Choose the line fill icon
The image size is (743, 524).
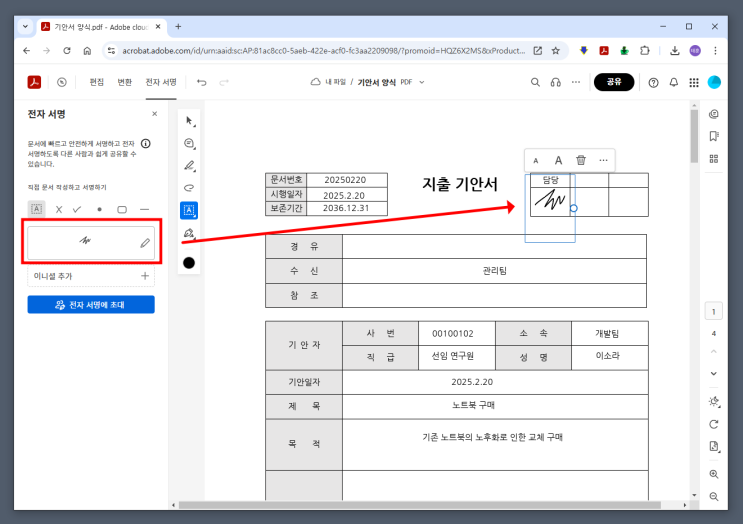point(145,209)
